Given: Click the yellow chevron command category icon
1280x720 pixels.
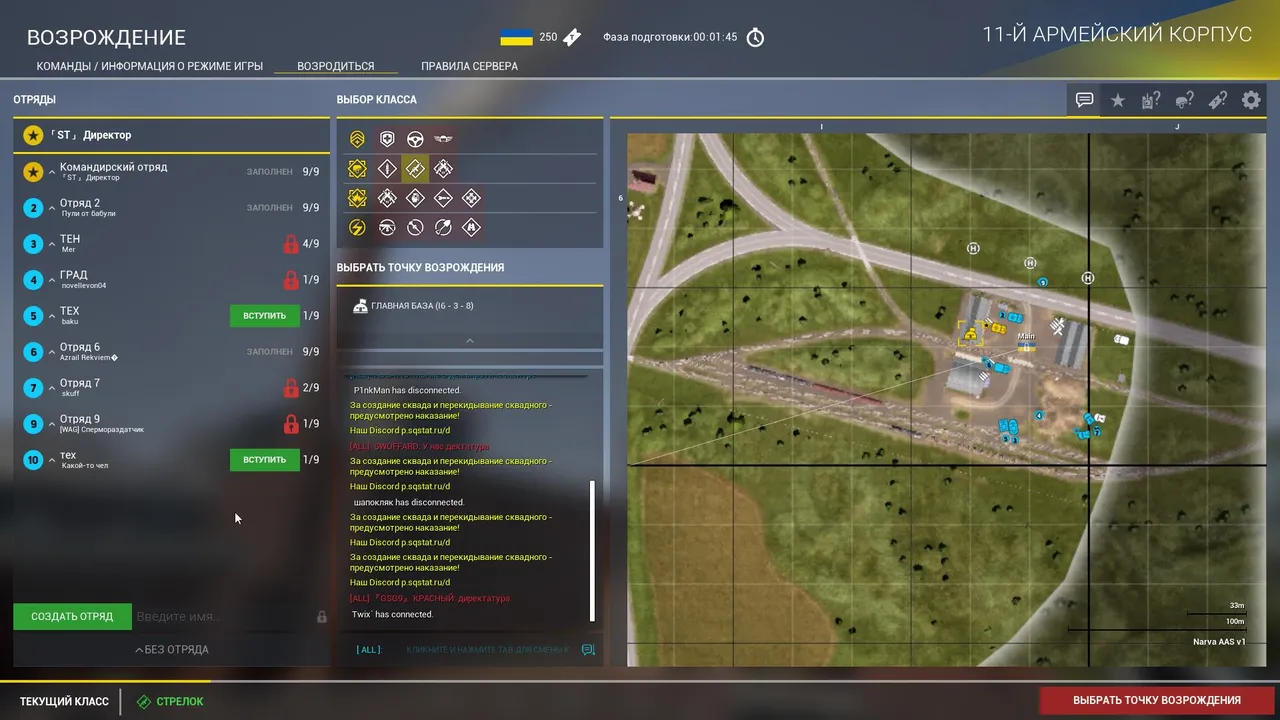Looking at the screenshot, I should (357, 139).
